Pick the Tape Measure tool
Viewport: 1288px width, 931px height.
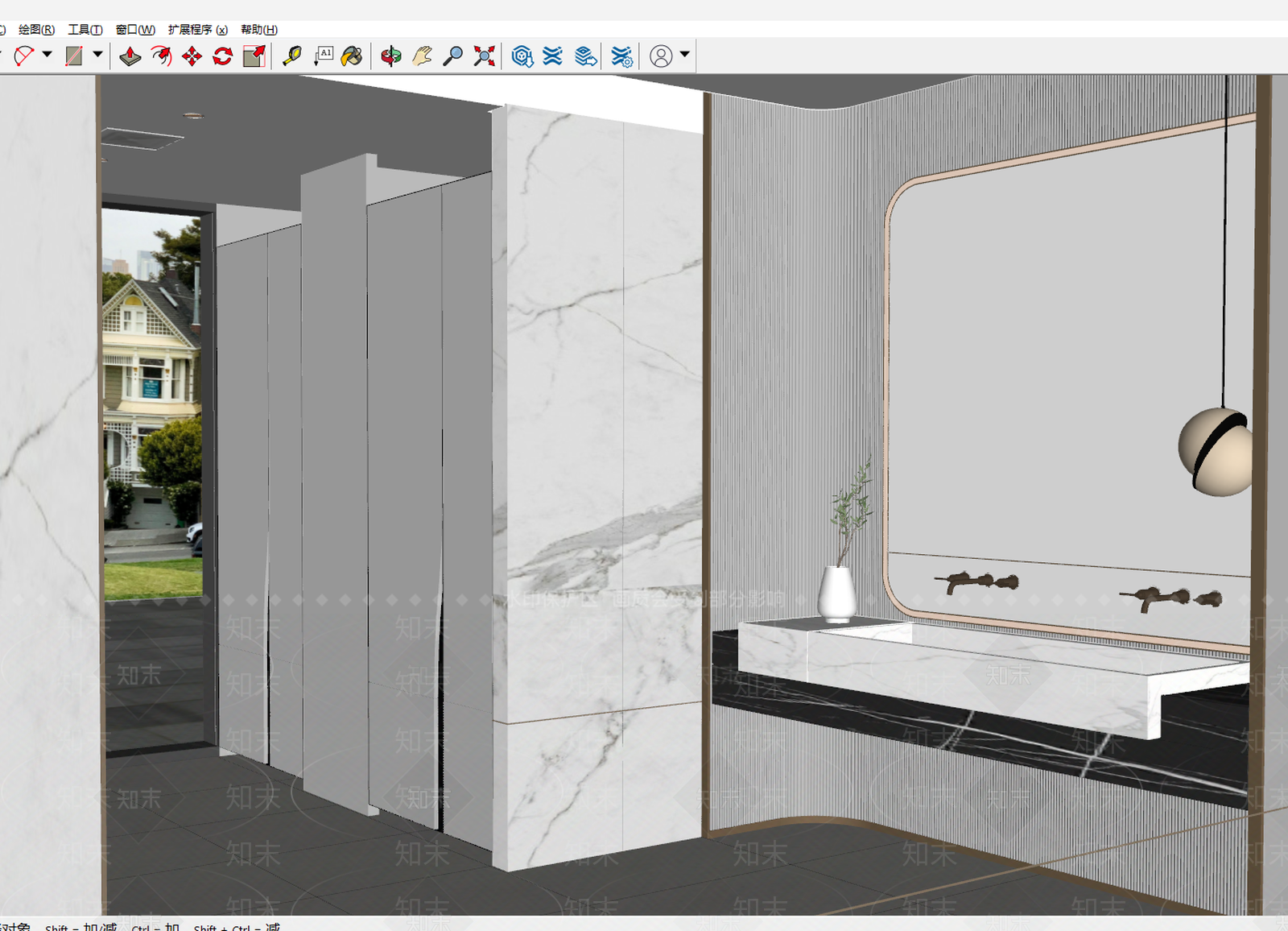tap(292, 56)
